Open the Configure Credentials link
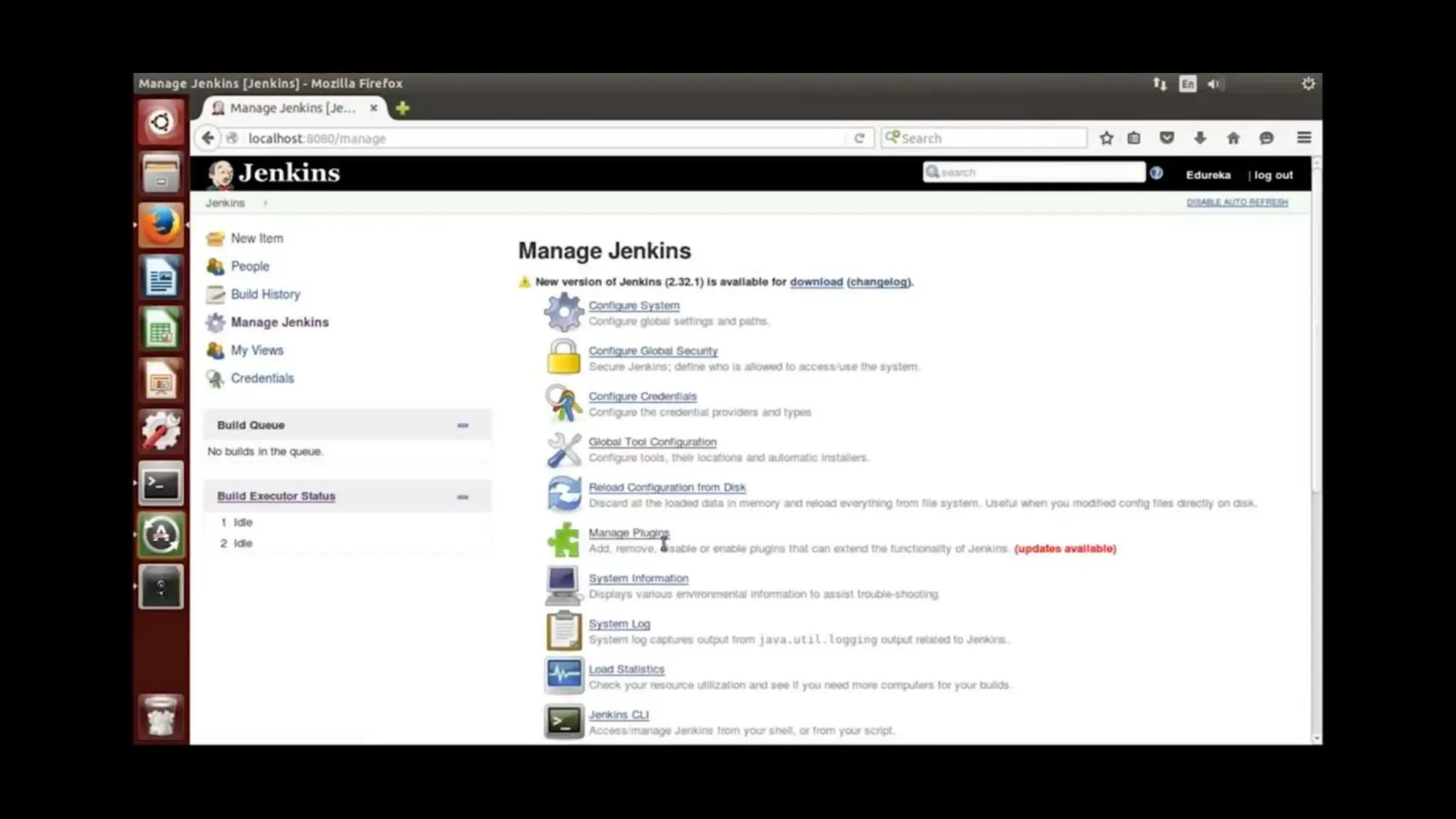The height and width of the screenshot is (819, 1456). 642,396
